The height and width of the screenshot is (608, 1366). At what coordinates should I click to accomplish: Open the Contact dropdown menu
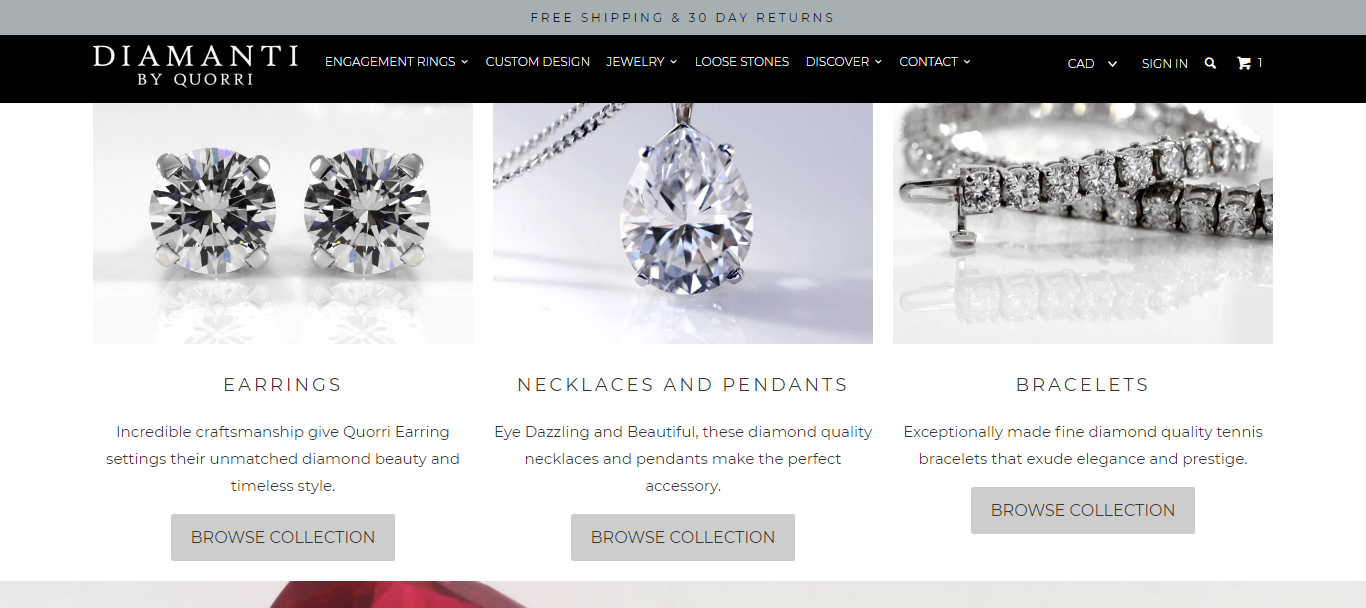click(935, 62)
